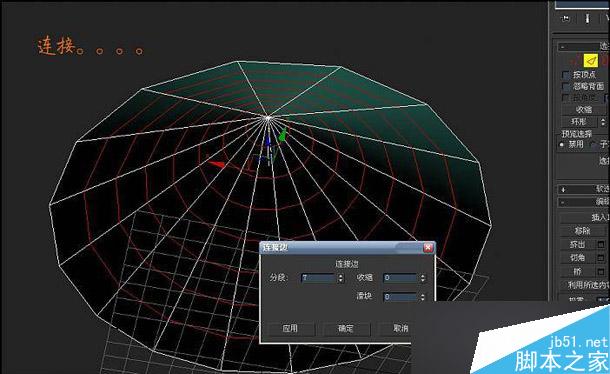The width and height of the screenshot is (610, 374).
Task: Enable the 按顶点 (By Vertex) checkbox
Action: click(x=566, y=75)
